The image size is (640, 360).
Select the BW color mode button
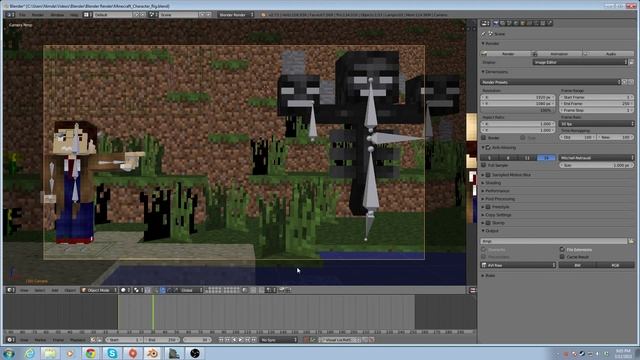(578, 265)
